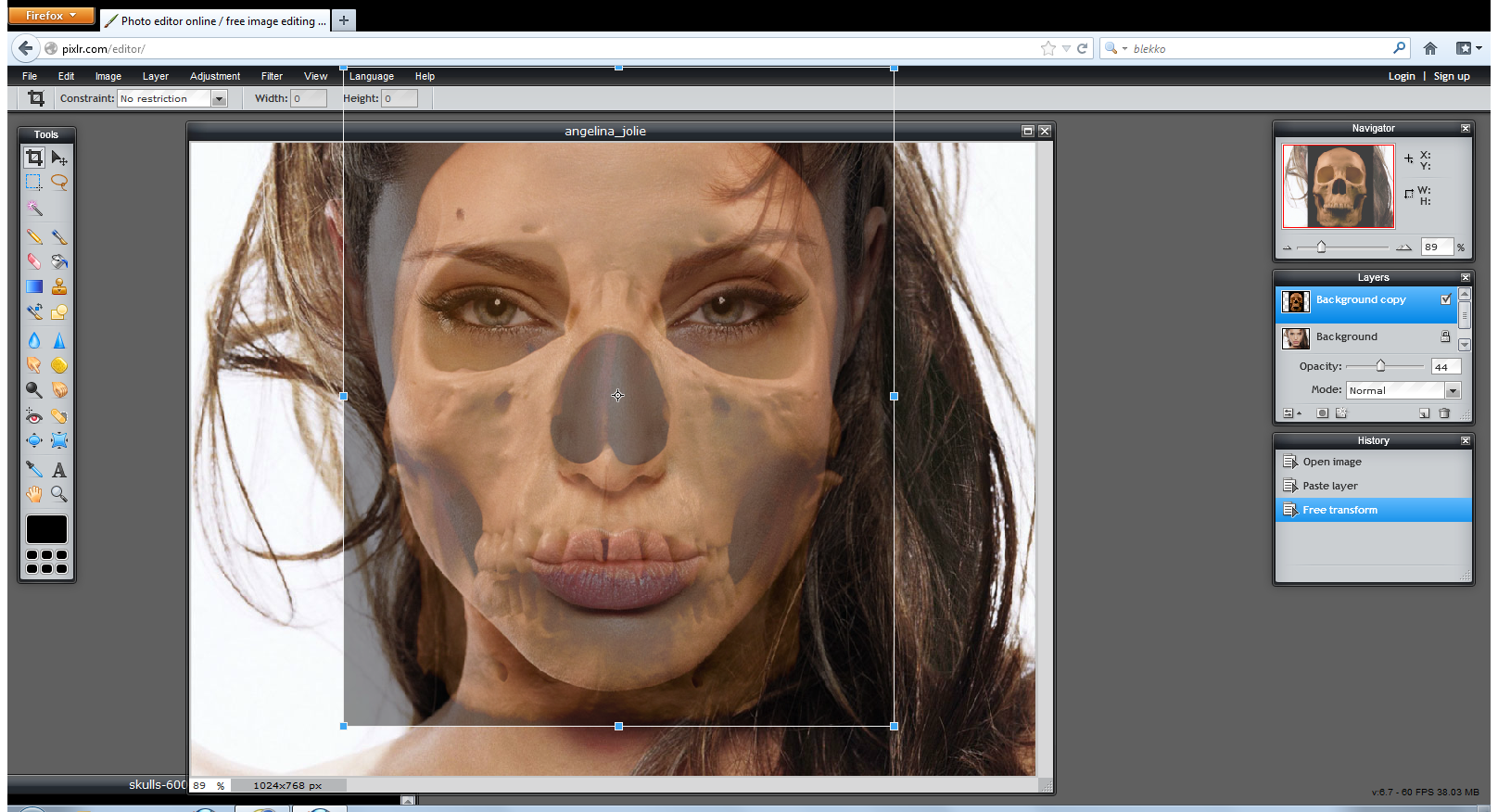
Task: Pick the Eyedropper color picker tool
Action: tap(34, 469)
